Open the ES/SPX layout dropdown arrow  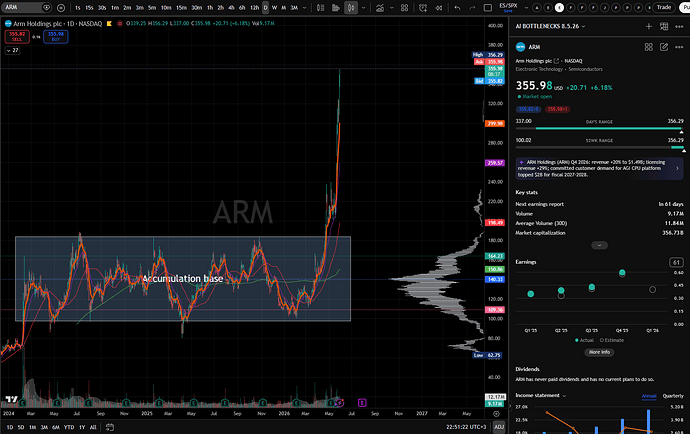coord(526,7)
